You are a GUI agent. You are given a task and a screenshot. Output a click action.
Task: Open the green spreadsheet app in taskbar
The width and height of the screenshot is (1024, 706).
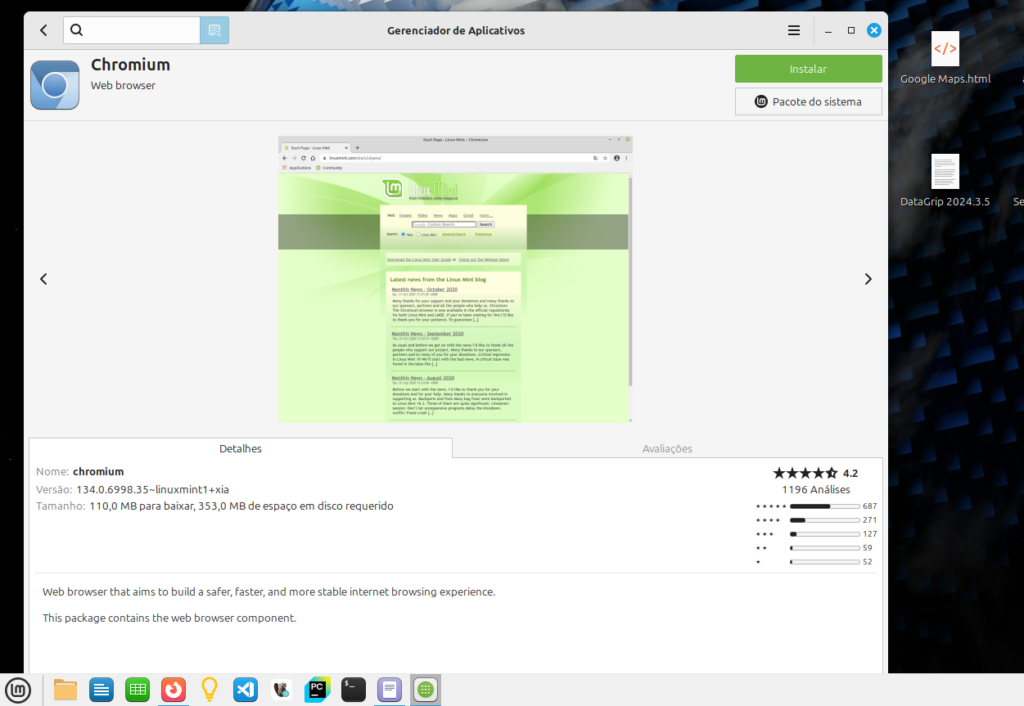(x=137, y=689)
